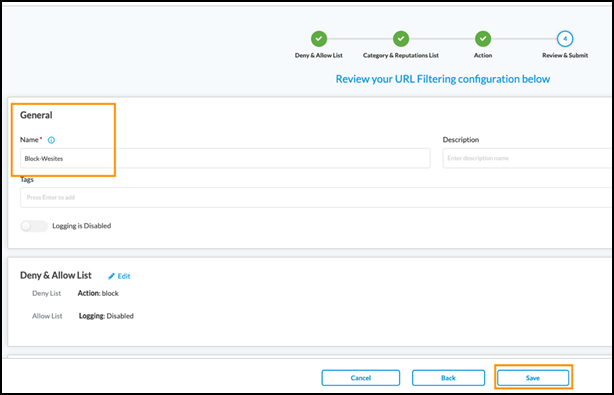Click the Tags input field
Viewport: 614px width, 395px height.
(x=316, y=197)
